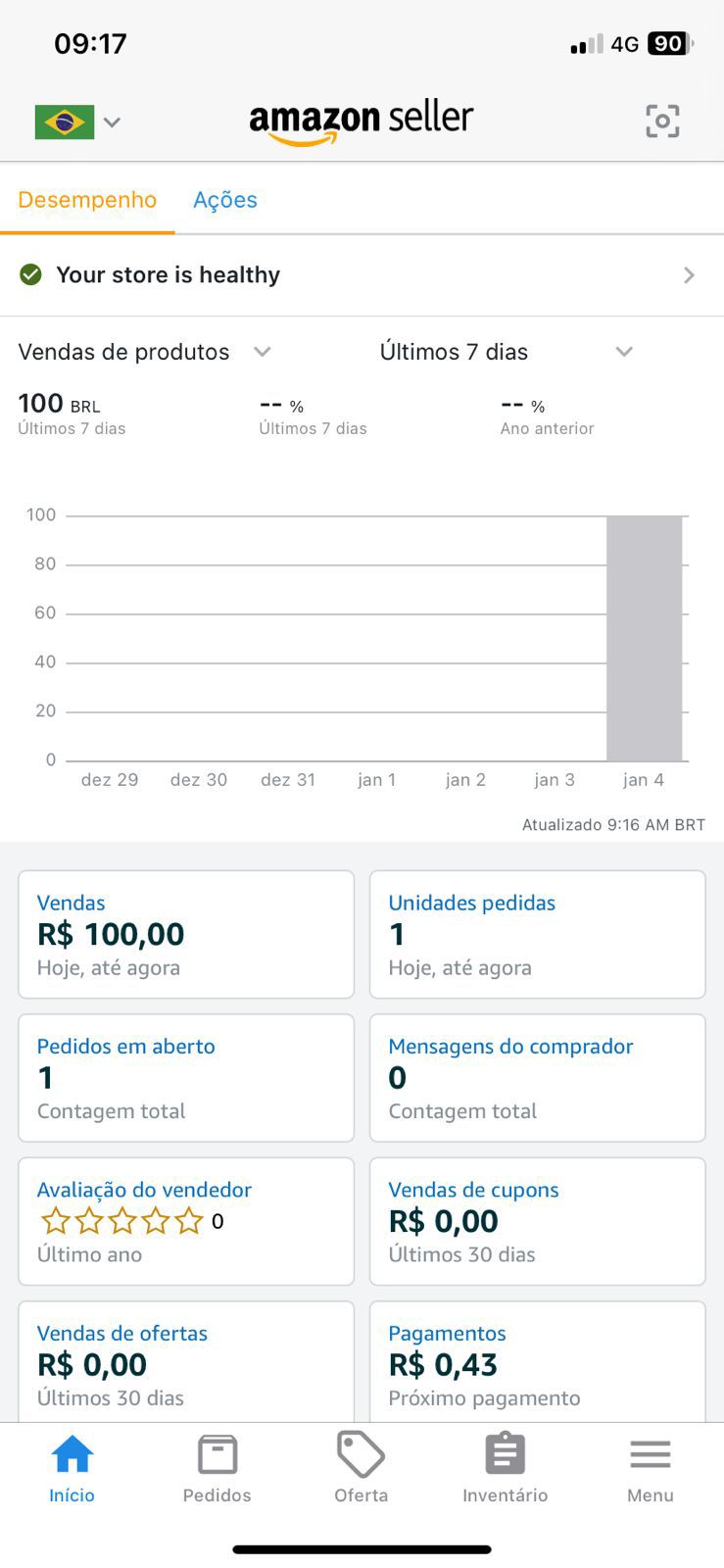Open the Pedidos em aberto card
The height and width of the screenshot is (1568, 724).
[186, 1077]
